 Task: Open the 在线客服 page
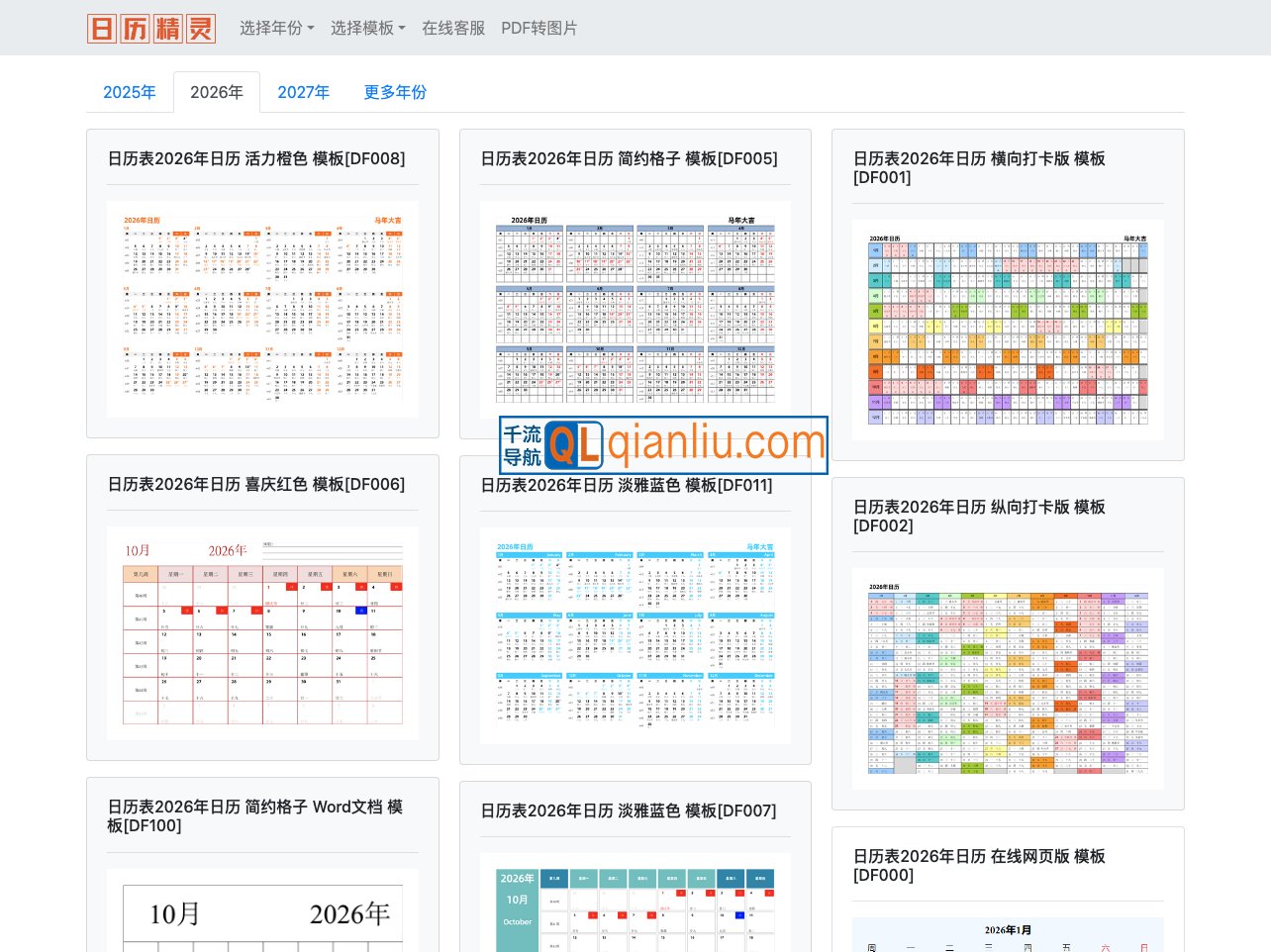point(453,28)
